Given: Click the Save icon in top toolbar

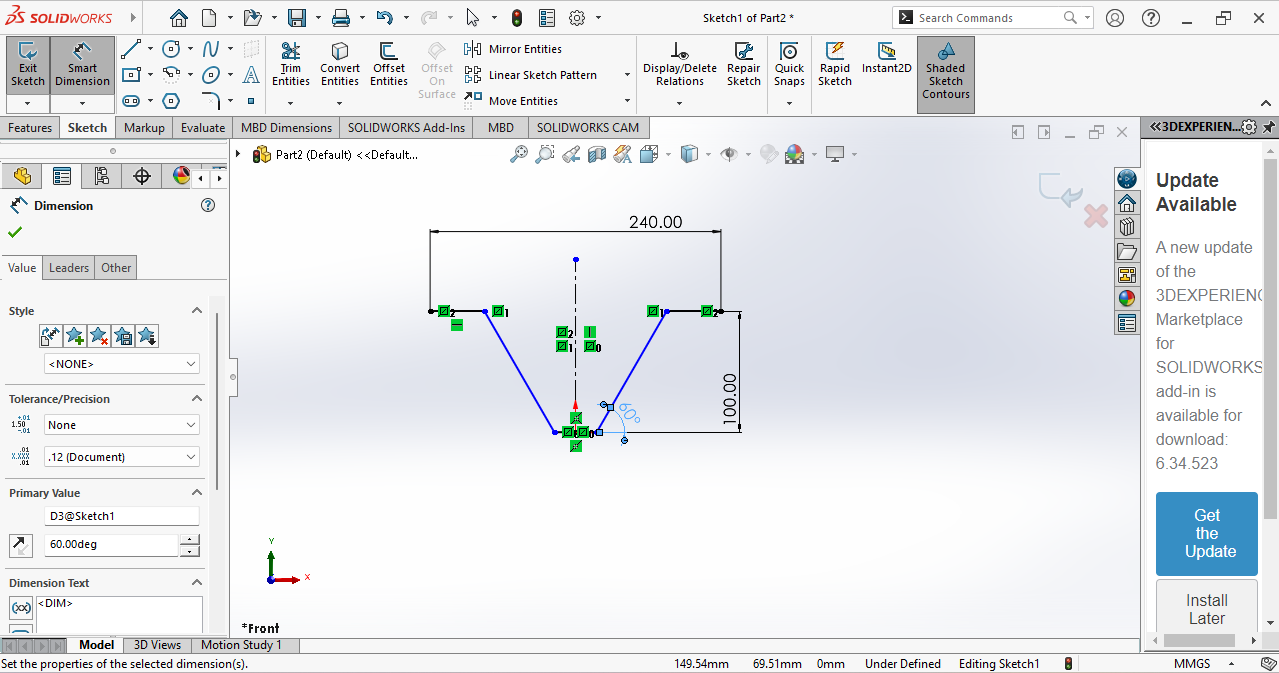Looking at the screenshot, I should point(297,18).
